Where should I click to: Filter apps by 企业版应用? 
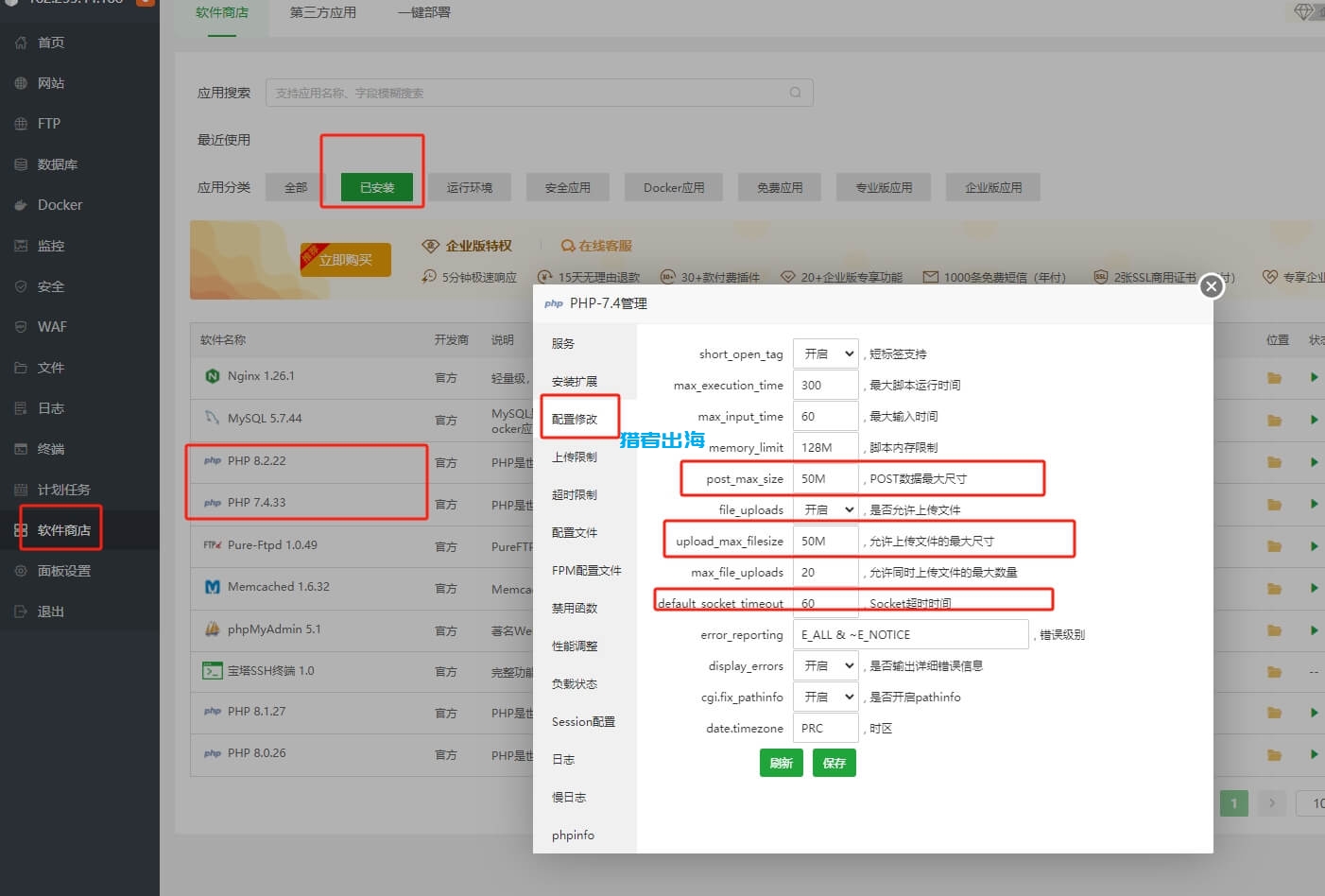[993, 187]
